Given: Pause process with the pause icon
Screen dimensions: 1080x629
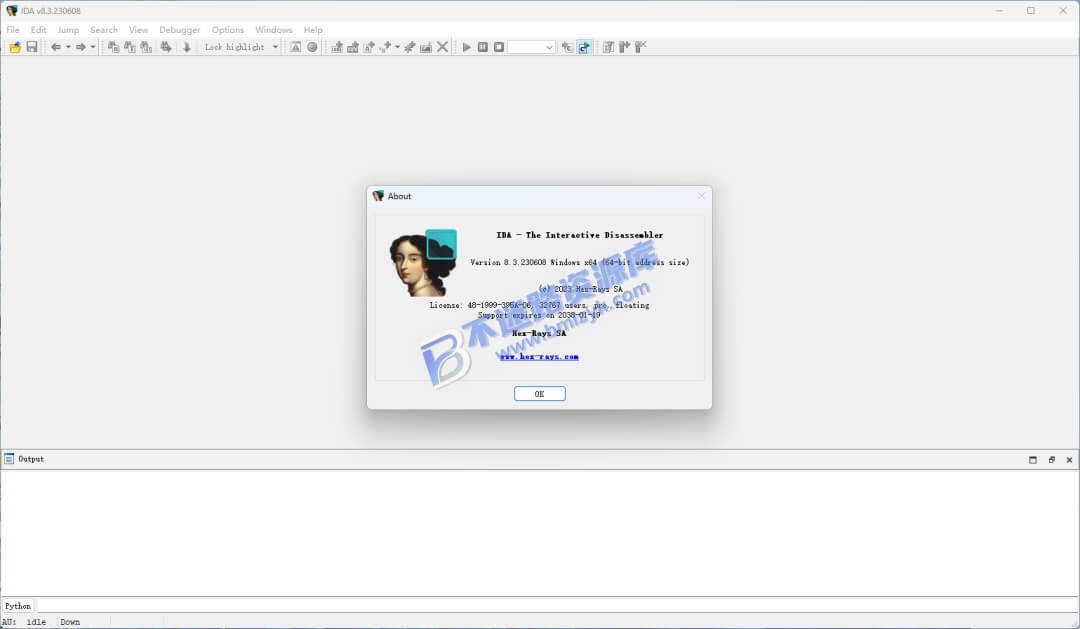Looking at the screenshot, I should click(483, 47).
